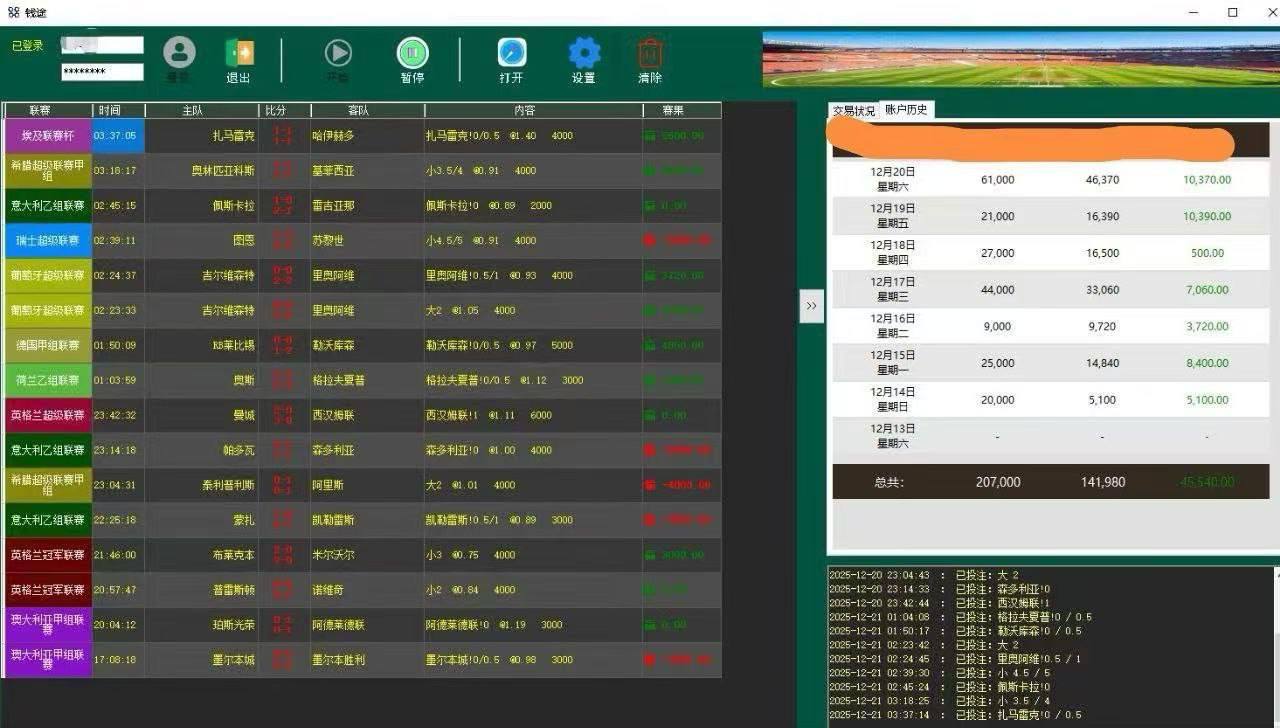Click the user login avatar icon
Image resolution: width=1280 pixels, height=728 pixels.
click(179, 52)
